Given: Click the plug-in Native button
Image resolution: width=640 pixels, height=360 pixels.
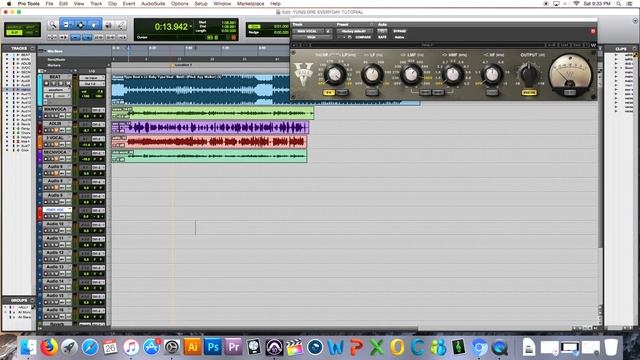Looking at the screenshot, I should [x=399, y=37].
